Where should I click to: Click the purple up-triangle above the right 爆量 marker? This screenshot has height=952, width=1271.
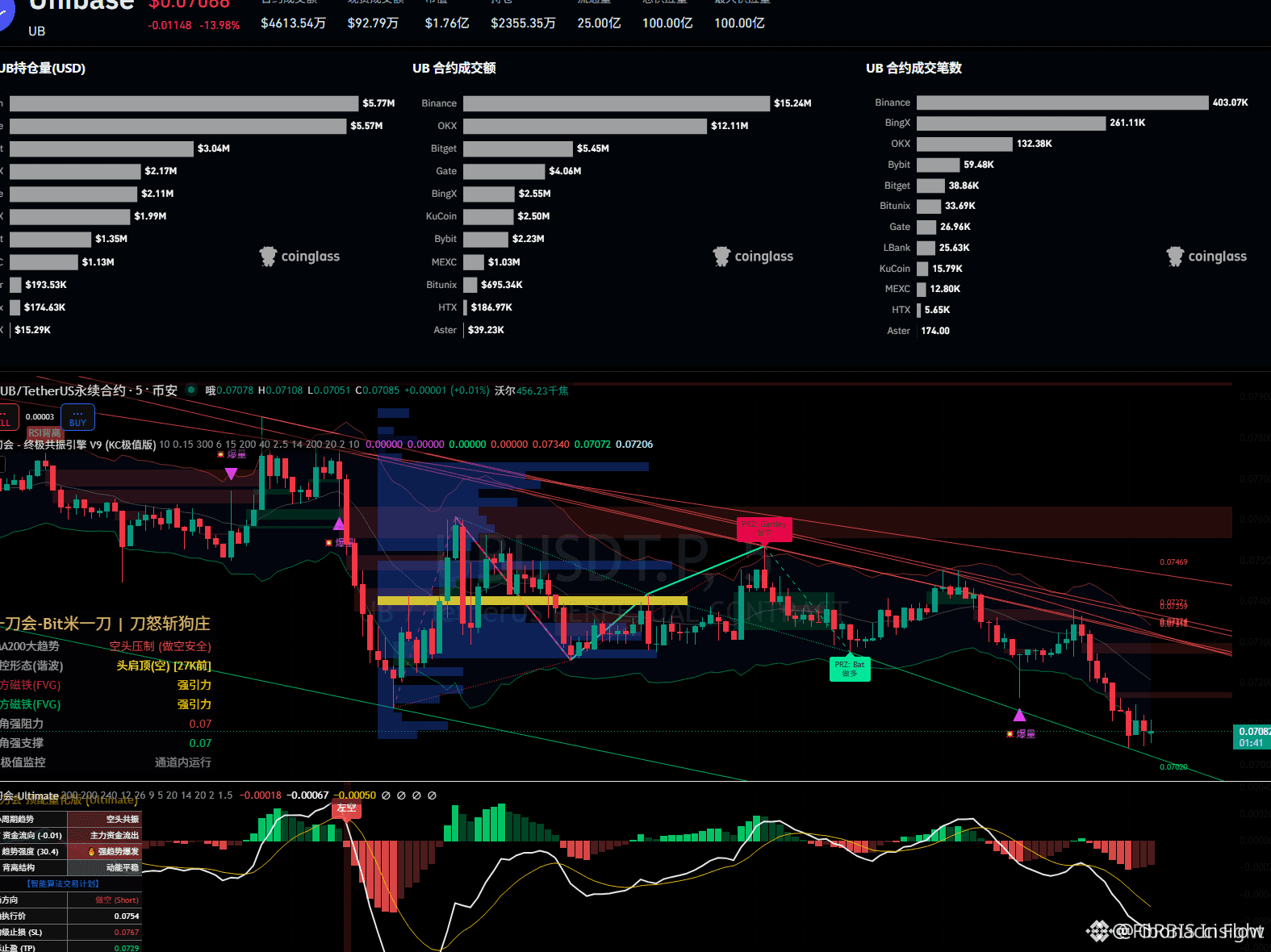pyautogui.click(x=1020, y=715)
